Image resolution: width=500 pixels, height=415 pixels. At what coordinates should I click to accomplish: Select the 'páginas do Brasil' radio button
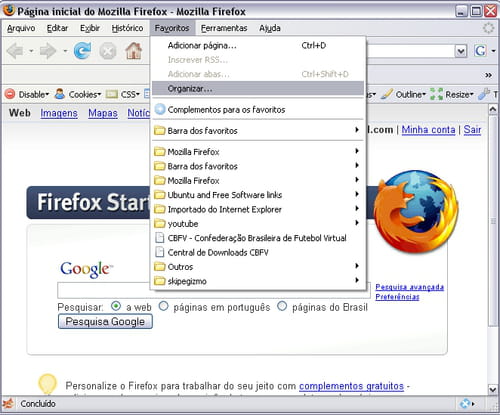[x=282, y=306]
